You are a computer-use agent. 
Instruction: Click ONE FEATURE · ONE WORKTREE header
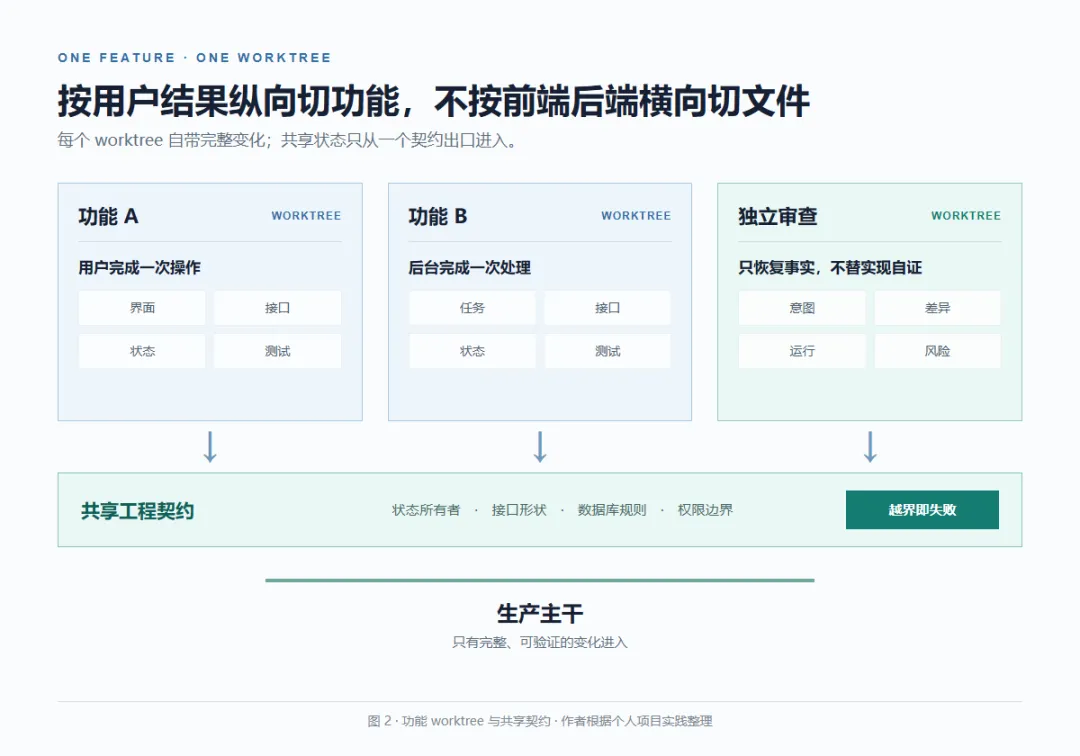(x=194, y=58)
